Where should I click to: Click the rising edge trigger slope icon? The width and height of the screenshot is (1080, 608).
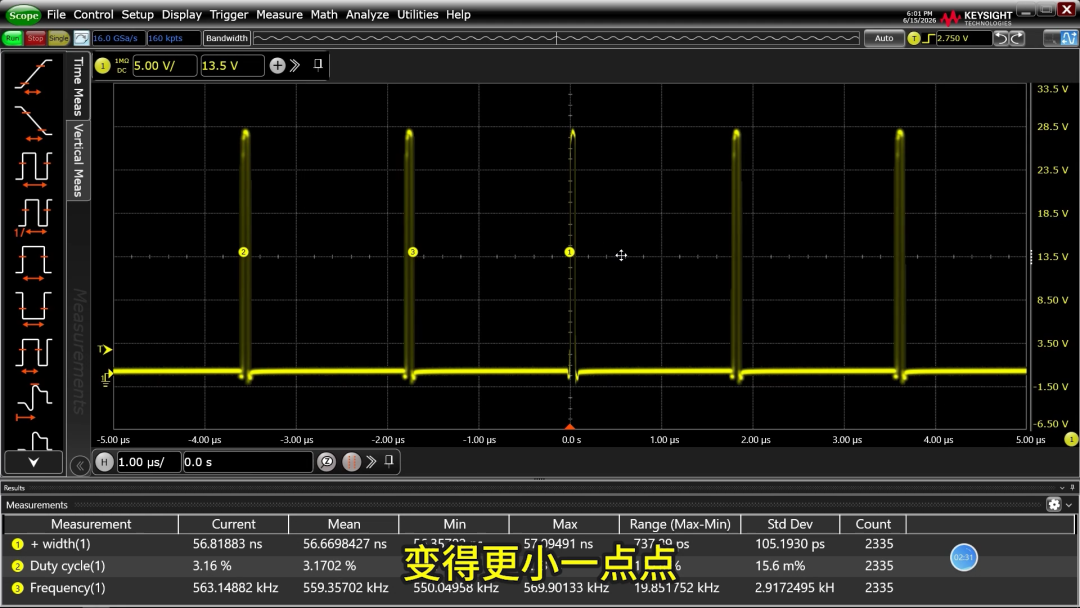point(928,39)
